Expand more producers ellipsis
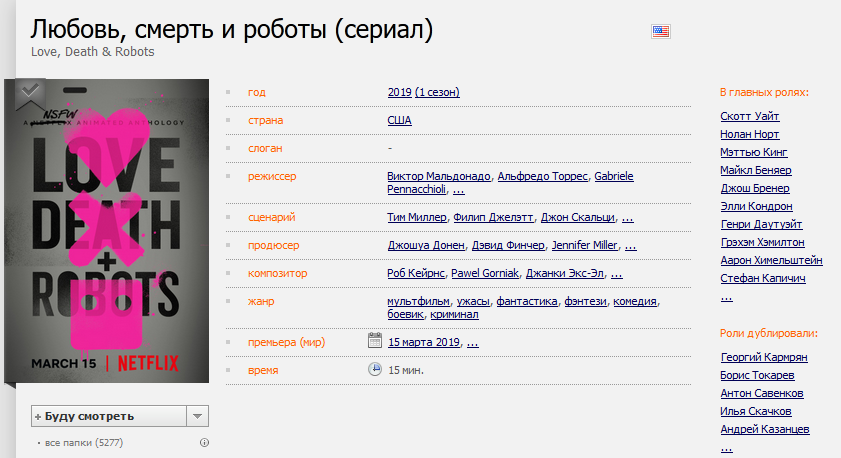 pos(631,245)
